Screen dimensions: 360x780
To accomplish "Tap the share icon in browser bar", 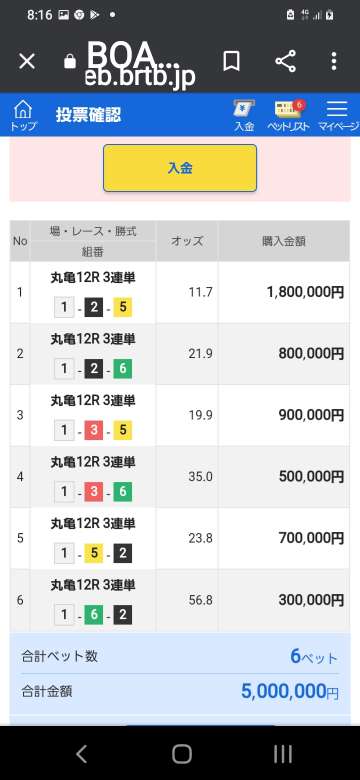I will [285, 62].
